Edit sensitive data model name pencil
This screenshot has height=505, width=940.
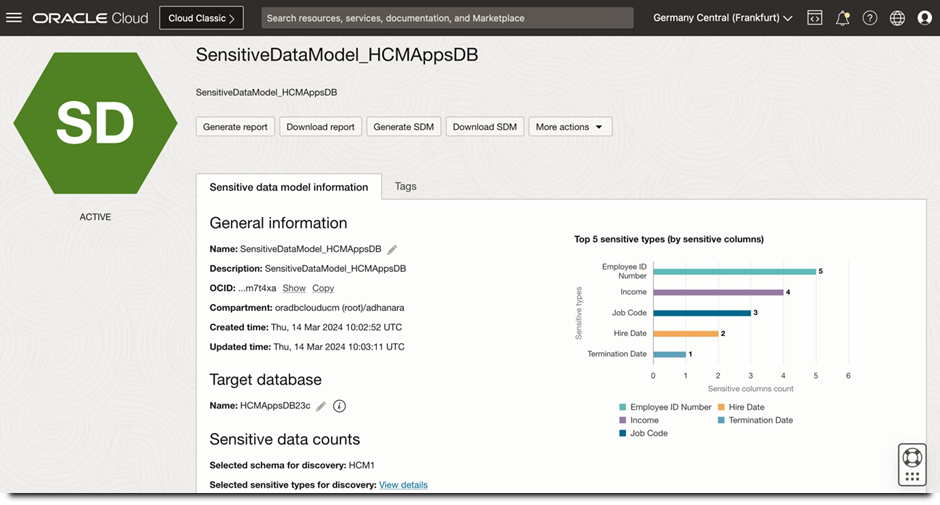pos(392,250)
